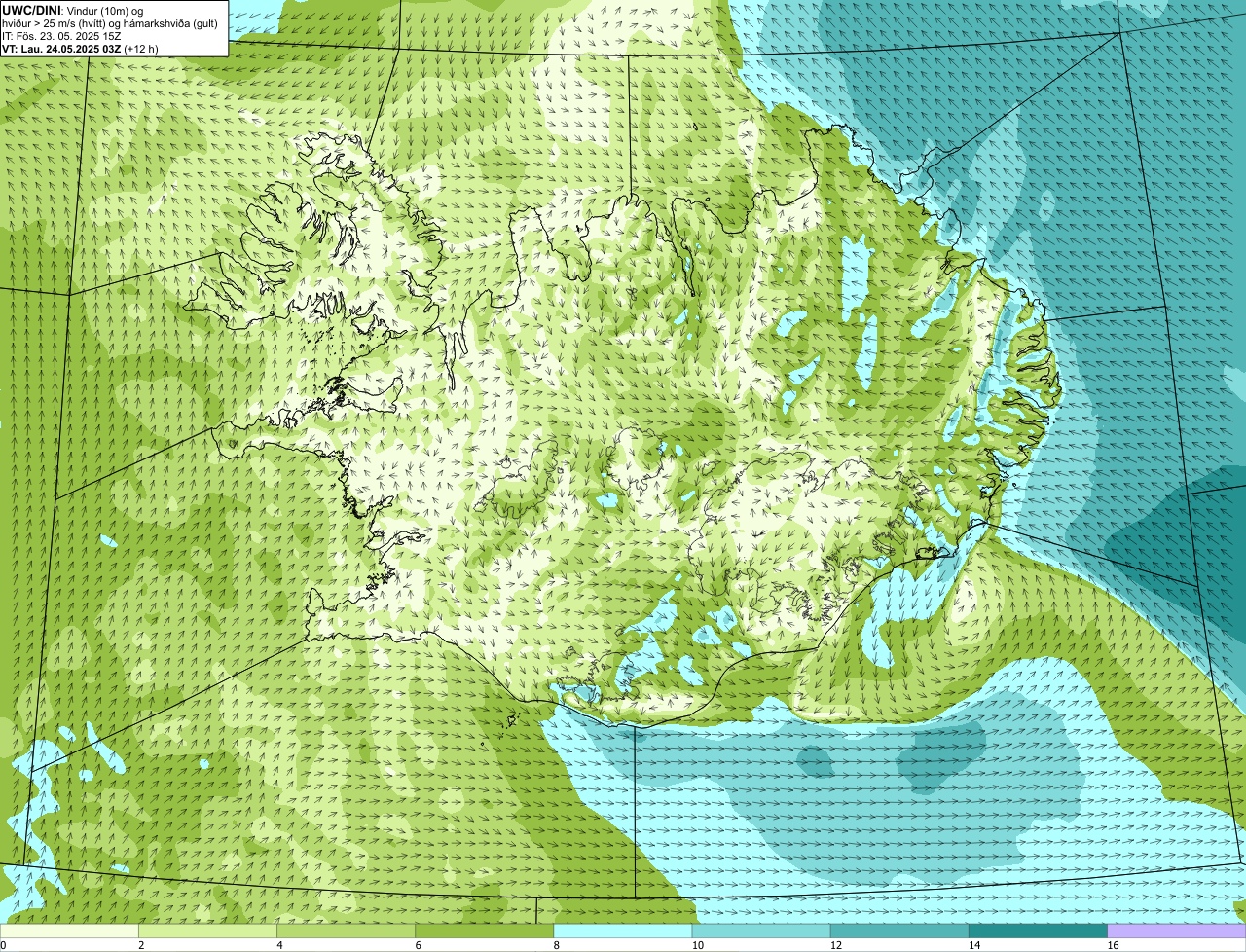Screen dimensions: 1246x952
Task: Click the 8–10 m/s light cyan legend segment
Action: click(623, 931)
